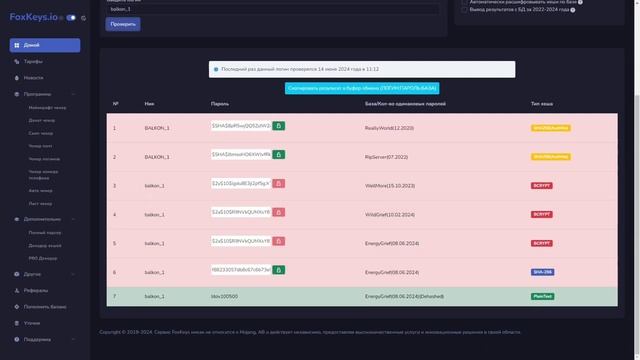Click the Дополнительно section icon
This screenshot has width=640, height=360.
pos(17,219)
